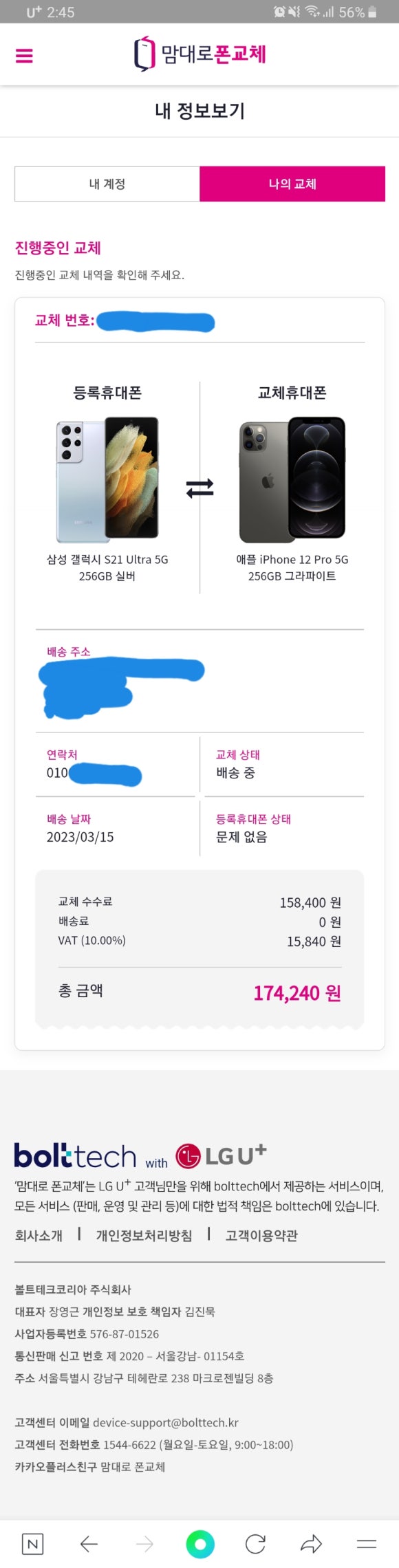Open the hamburger menu icon
Image resolution: width=399 pixels, height=1568 pixels.
pos(24,56)
